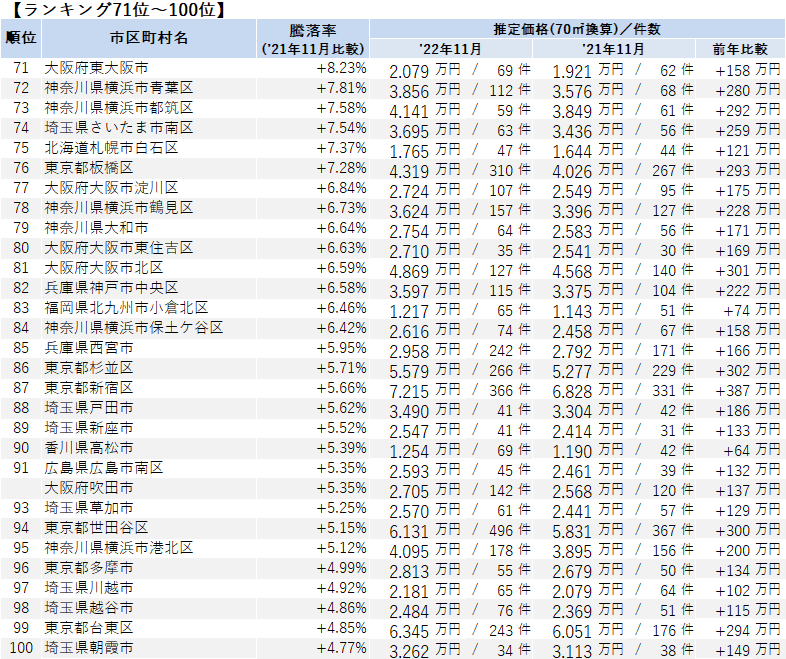Click the 騰落率 header cell
This screenshot has width=786, height=659.
coord(313,38)
